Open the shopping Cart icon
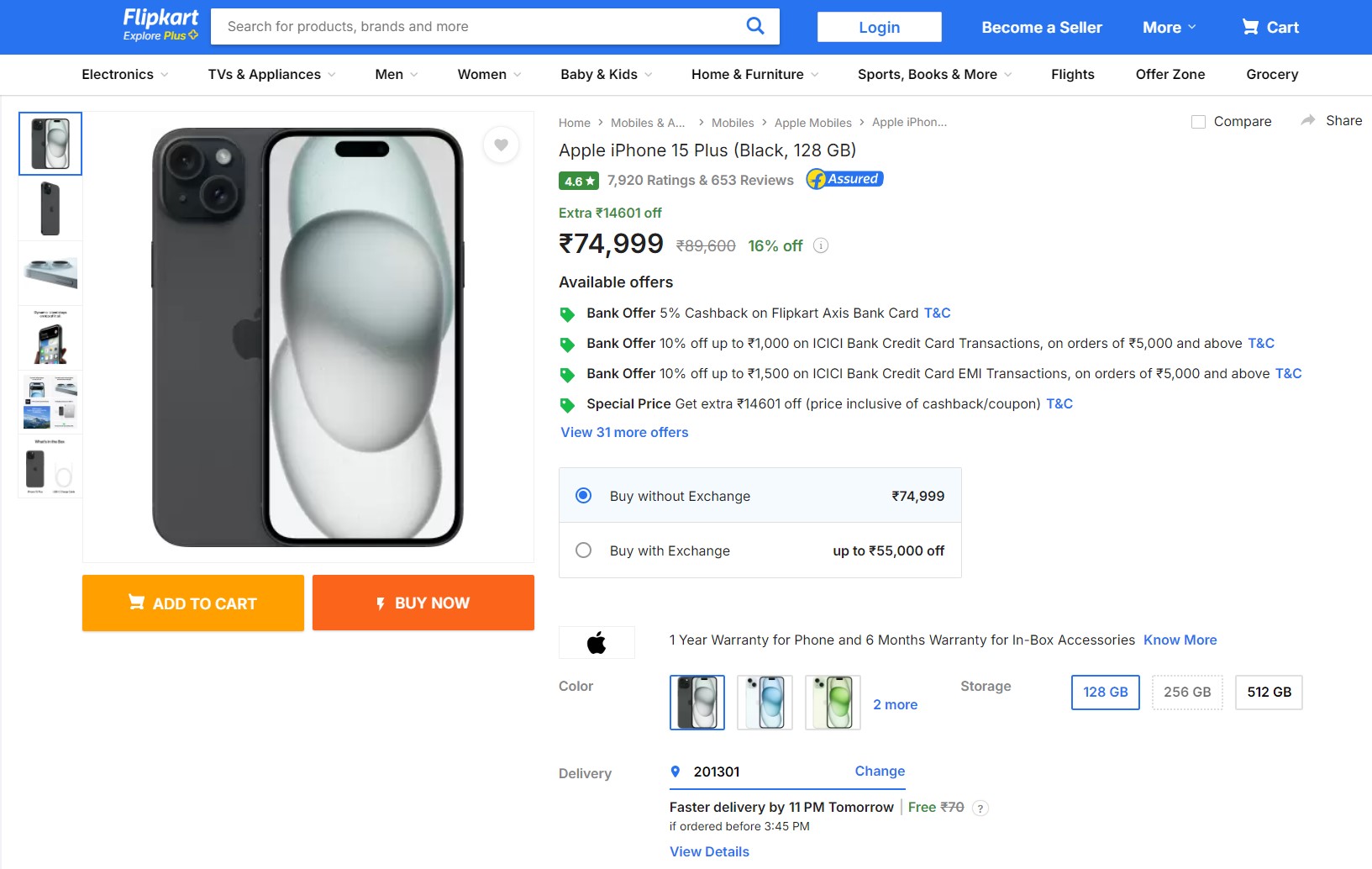Viewport: 1372px width, 869px height. [1250, 27]
